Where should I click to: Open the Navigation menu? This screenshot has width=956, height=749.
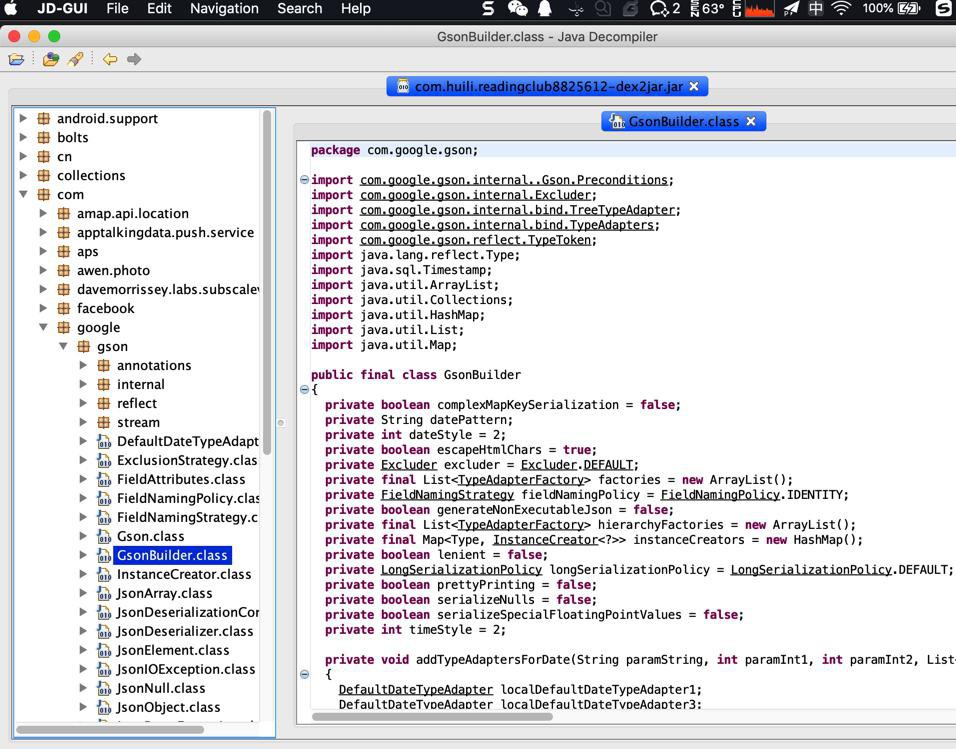[x=224, y=9]
